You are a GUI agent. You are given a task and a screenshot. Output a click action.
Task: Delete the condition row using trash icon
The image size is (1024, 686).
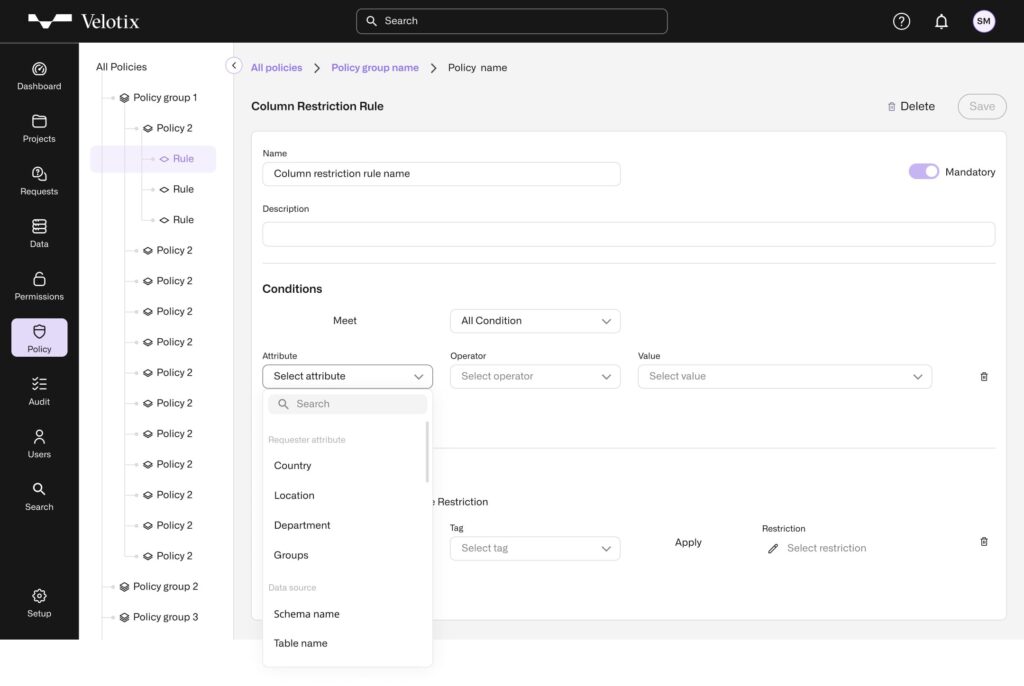984,377
